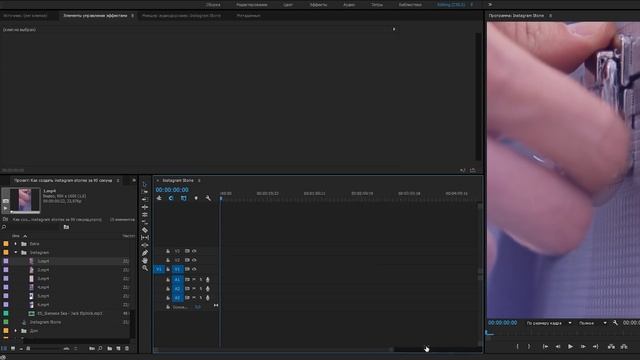Toggle A1 track targeting button

tap(177, 280)
